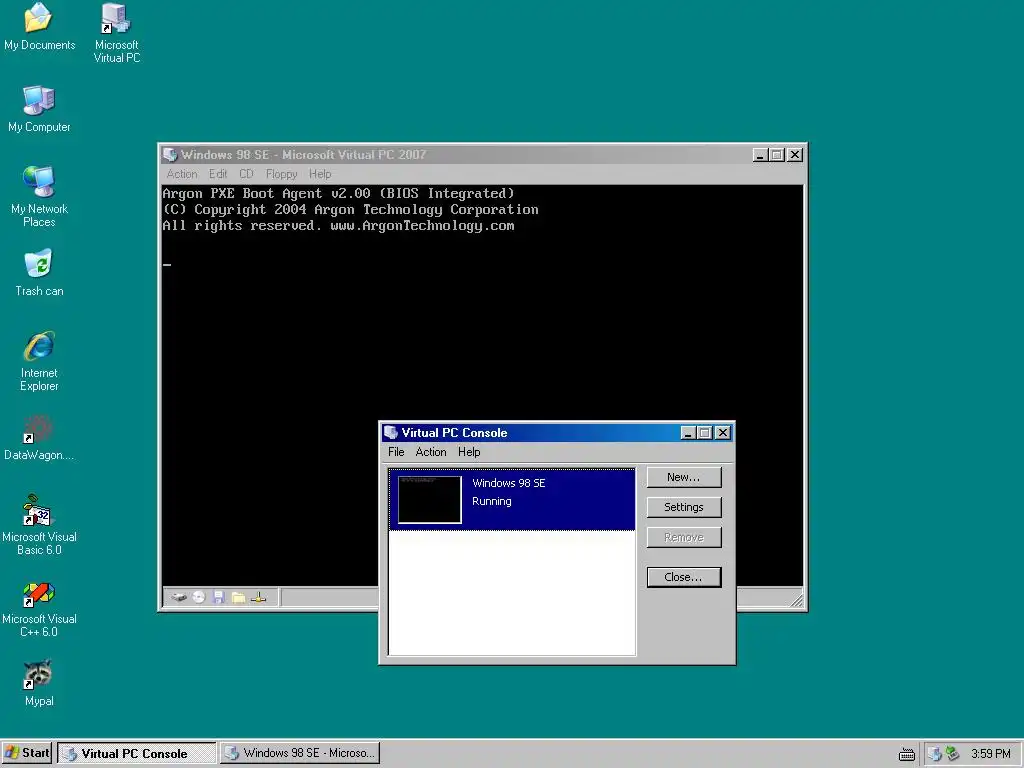Click the shared folders icon in VM status bar
The width and height of the screenshot is (1024, 768).
point(238,597)
